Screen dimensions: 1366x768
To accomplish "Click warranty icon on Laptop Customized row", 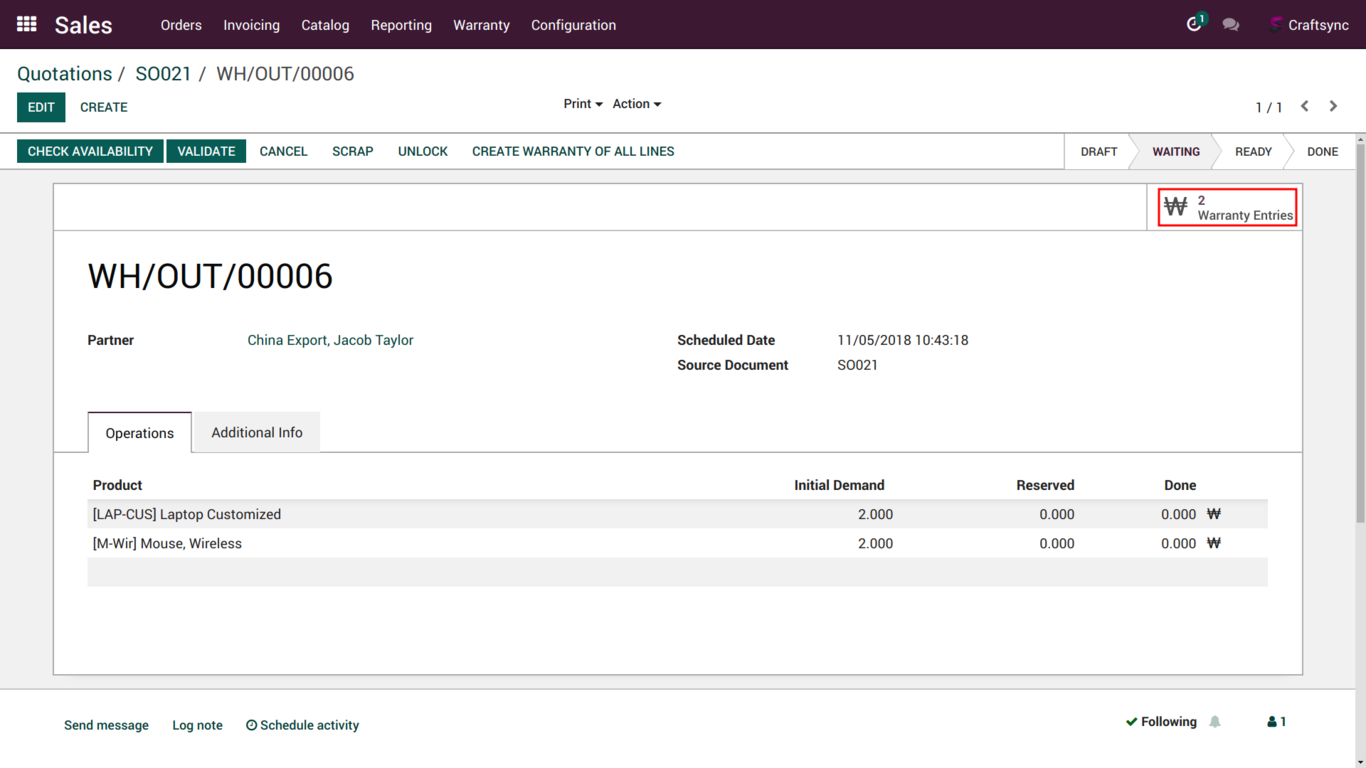I will tap(1214, 514).
